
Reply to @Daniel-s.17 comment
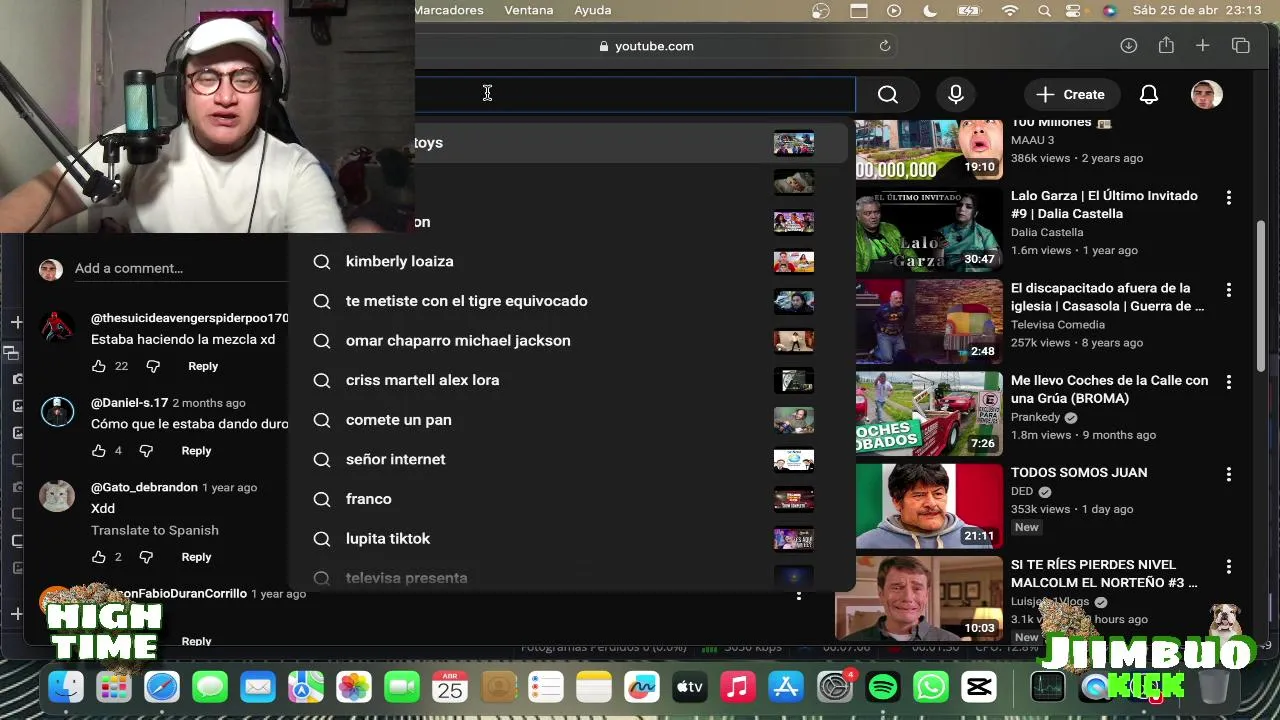click(x=196, y=451)
